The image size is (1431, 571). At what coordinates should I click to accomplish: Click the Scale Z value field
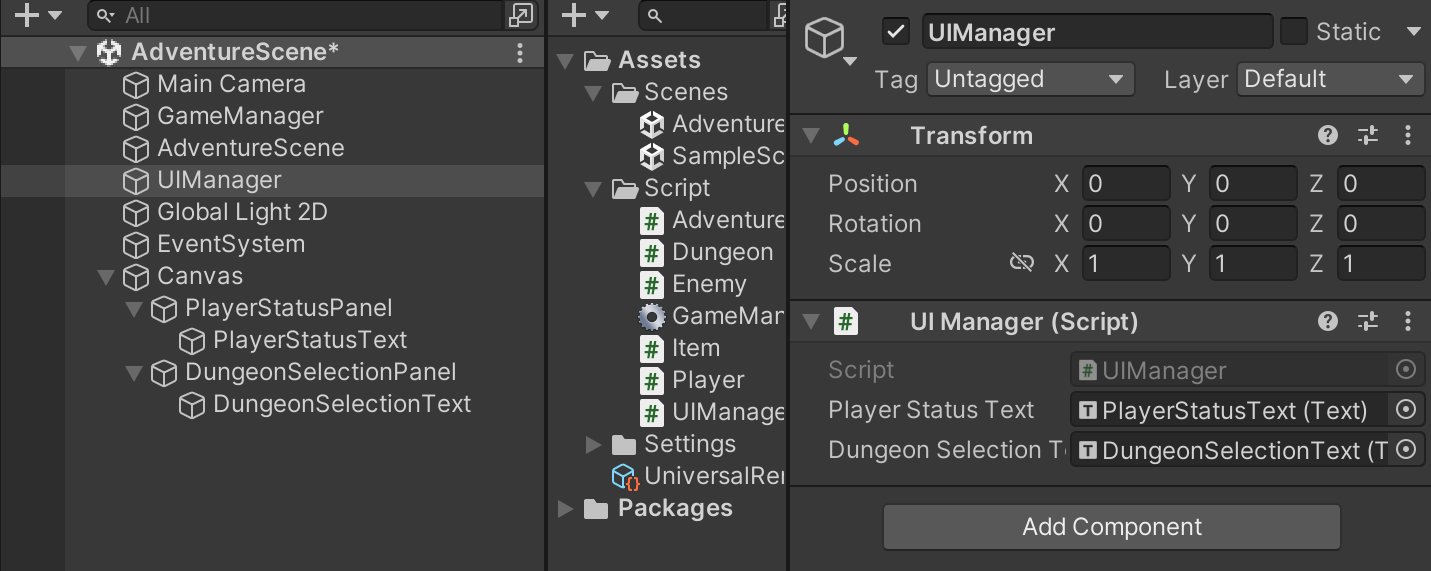pyautogui.click(x=1380, y=264)
